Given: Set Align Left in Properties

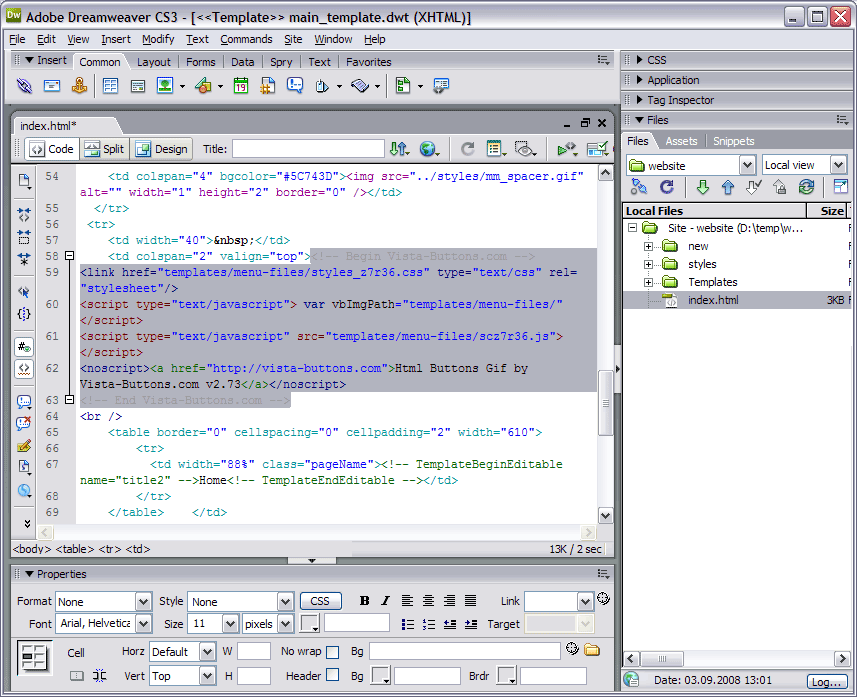Looking at the screenshot, I should 407,601.
